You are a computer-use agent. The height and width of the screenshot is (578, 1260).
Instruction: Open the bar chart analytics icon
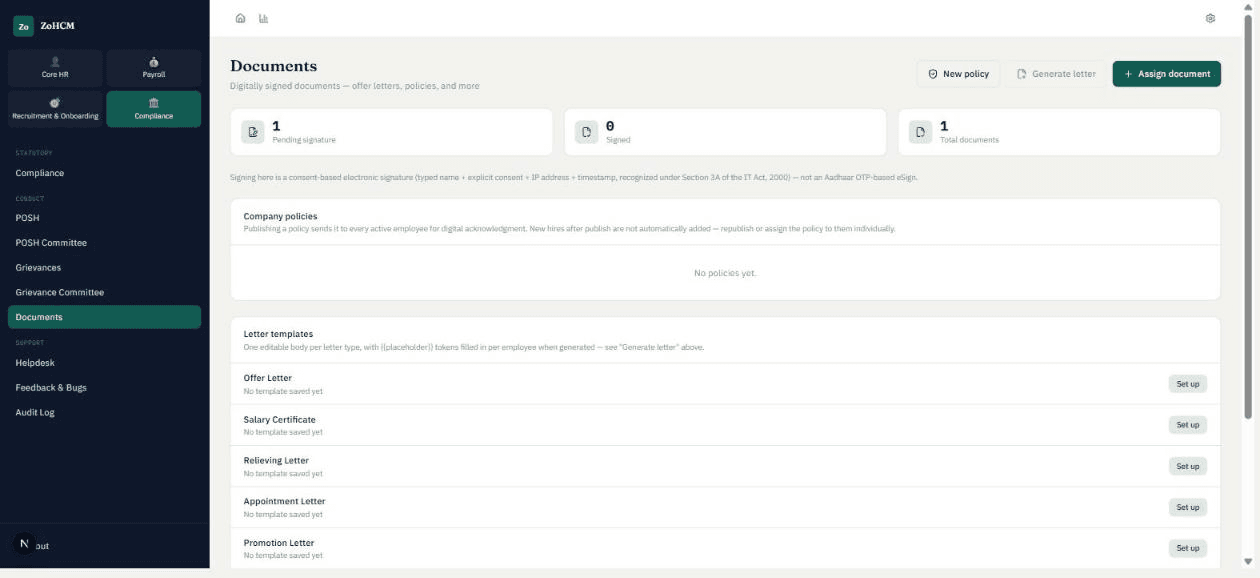click(263, 18)
